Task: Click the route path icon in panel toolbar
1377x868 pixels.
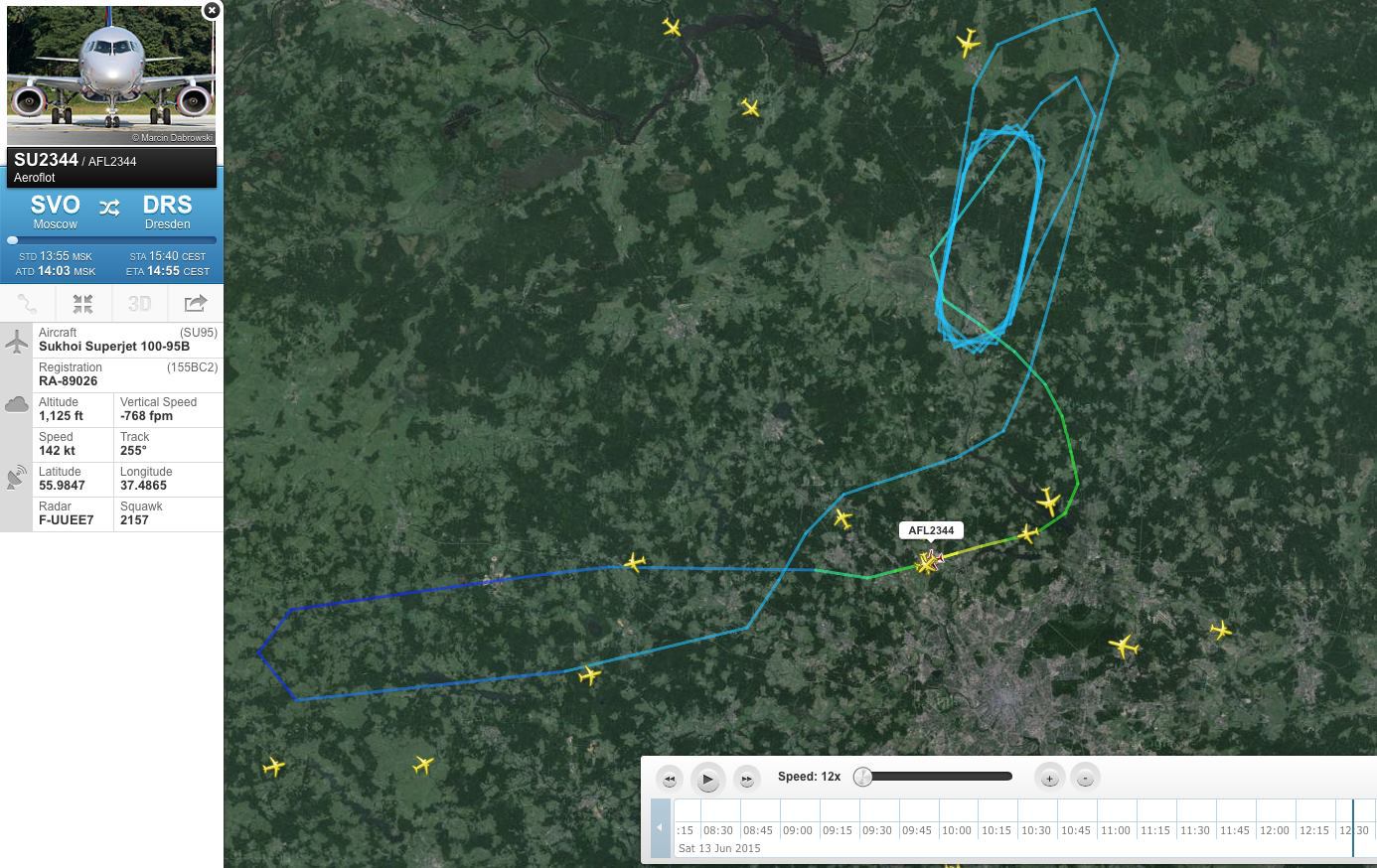Action: coord(28,304)
